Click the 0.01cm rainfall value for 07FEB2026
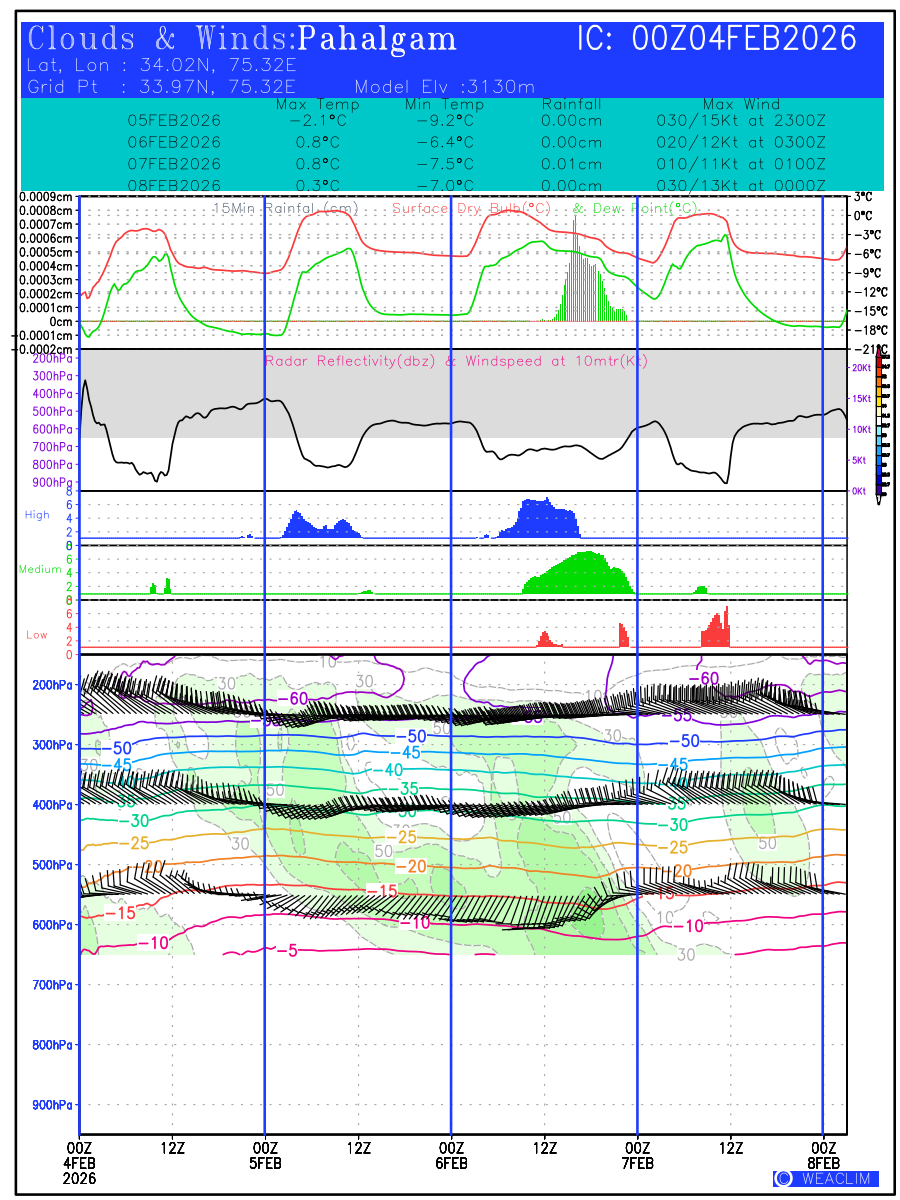 [571, 164]
